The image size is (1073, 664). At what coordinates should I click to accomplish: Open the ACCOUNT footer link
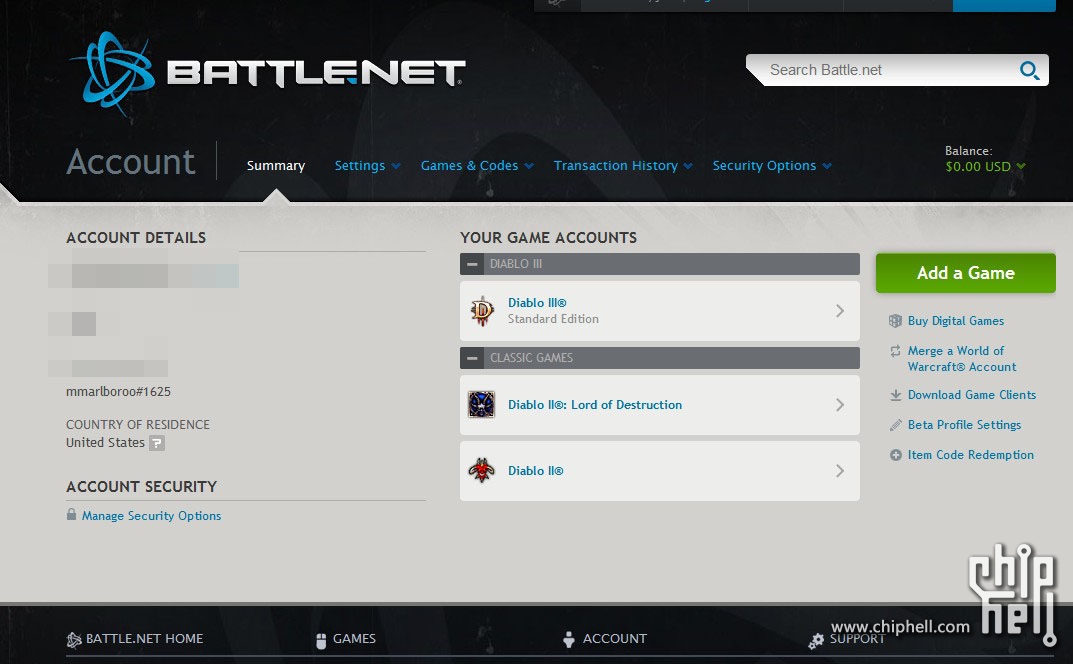615,639
